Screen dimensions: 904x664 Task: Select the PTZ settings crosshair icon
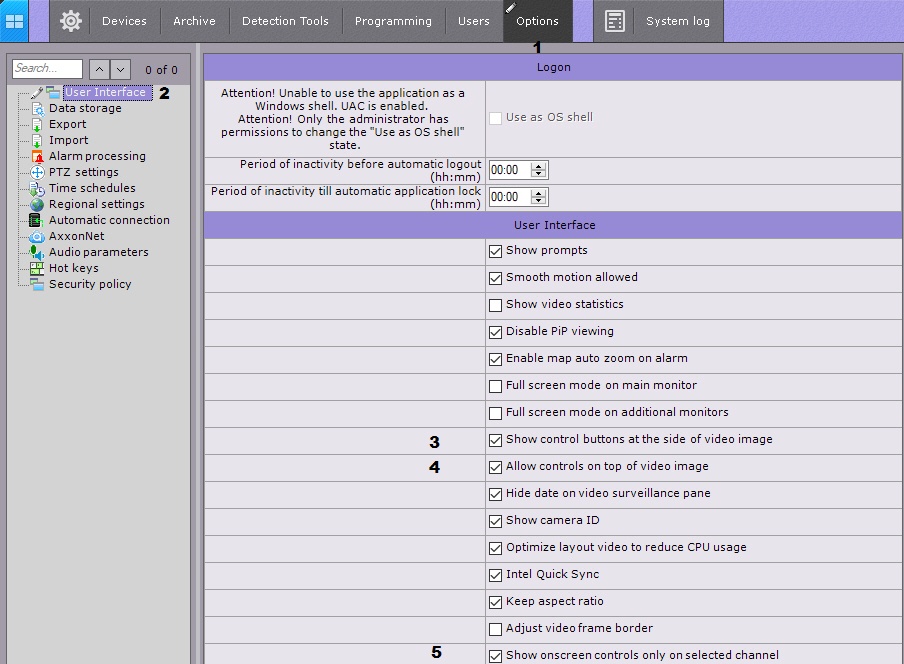pyautogui.click(x=37, y=173)
